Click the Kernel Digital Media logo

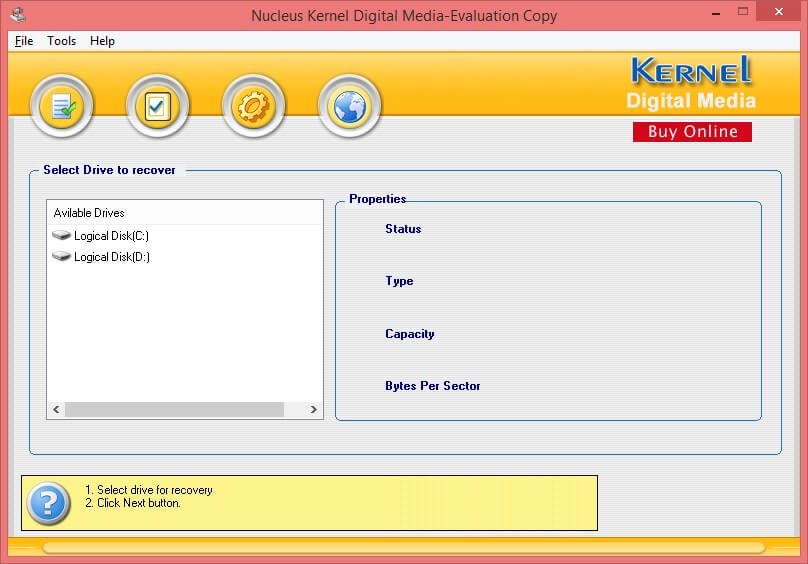click(x=691, y=84)
